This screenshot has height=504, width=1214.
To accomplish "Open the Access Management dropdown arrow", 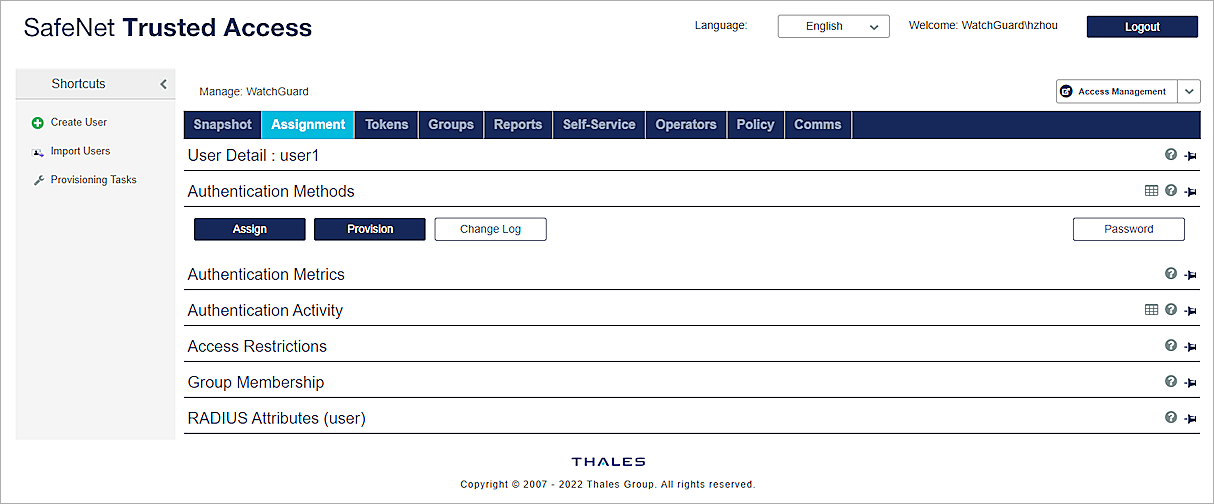I will click(1188, 91).
